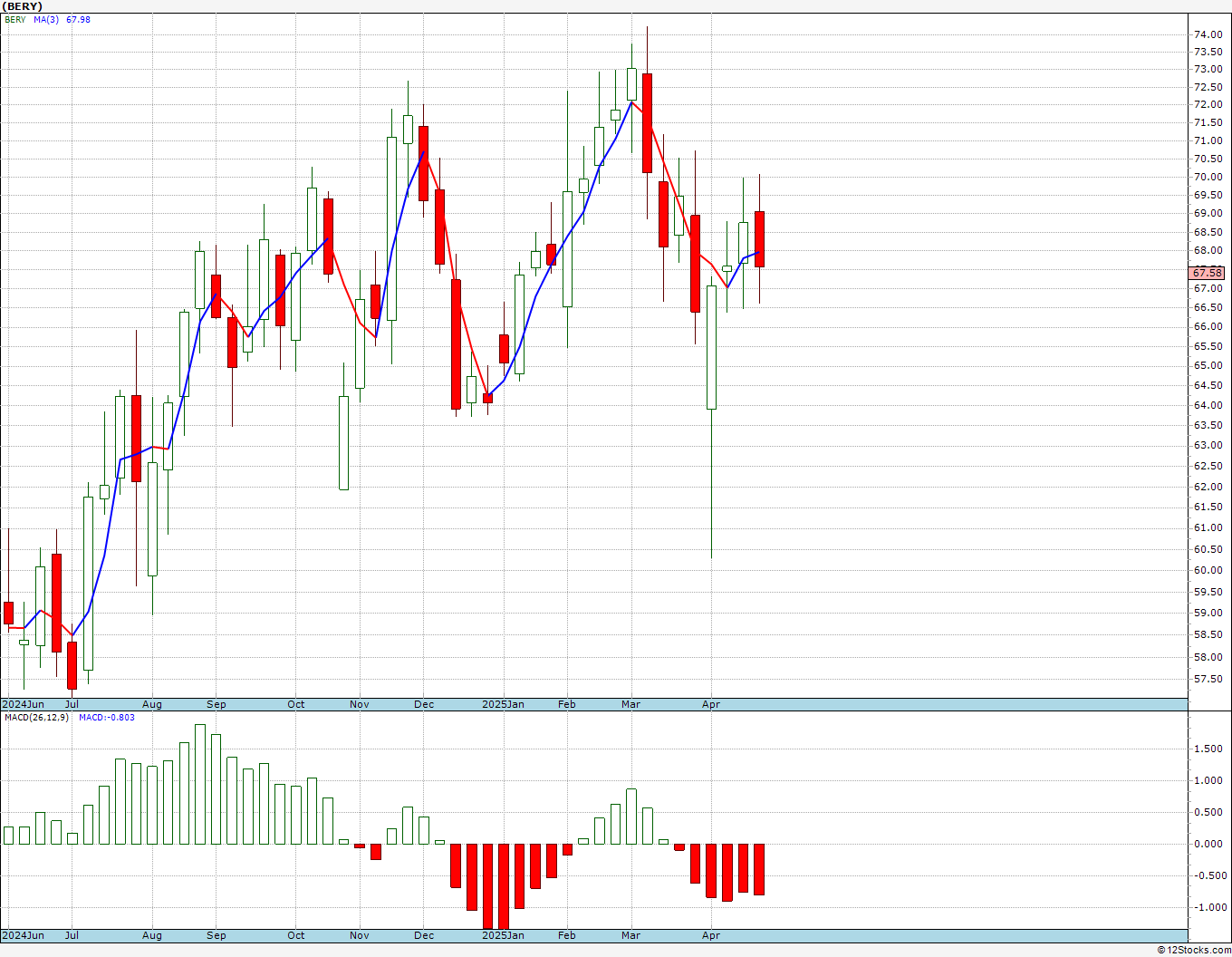Select the 62.00 price axis label
The height and width of the screenshot is (957, 1232).
tap(1208, 487)
